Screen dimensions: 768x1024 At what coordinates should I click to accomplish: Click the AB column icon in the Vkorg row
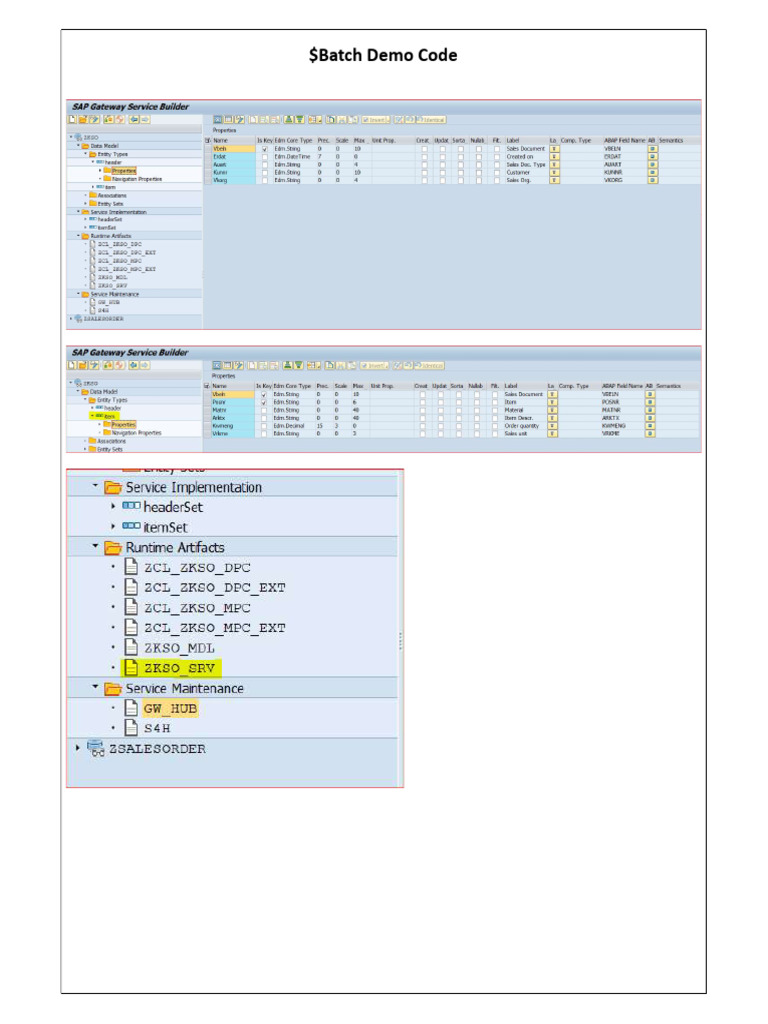[652, 180]
